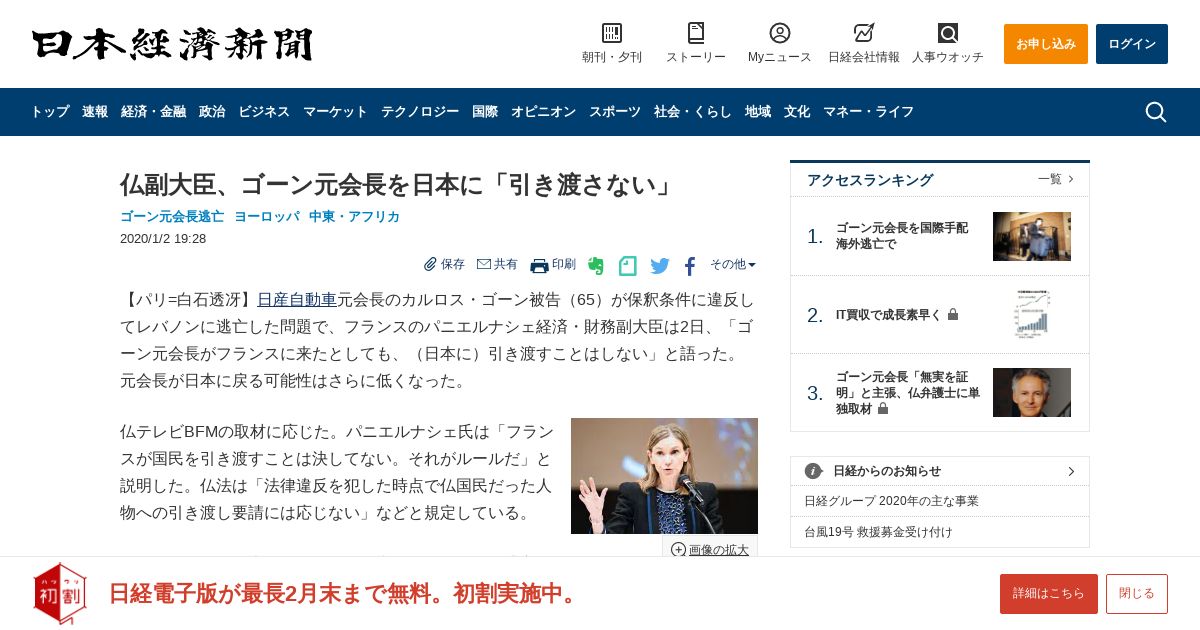This screenshot has height=630, width=1200.
Task: Open the トップ nav item
Action: (x=49, y=112)
